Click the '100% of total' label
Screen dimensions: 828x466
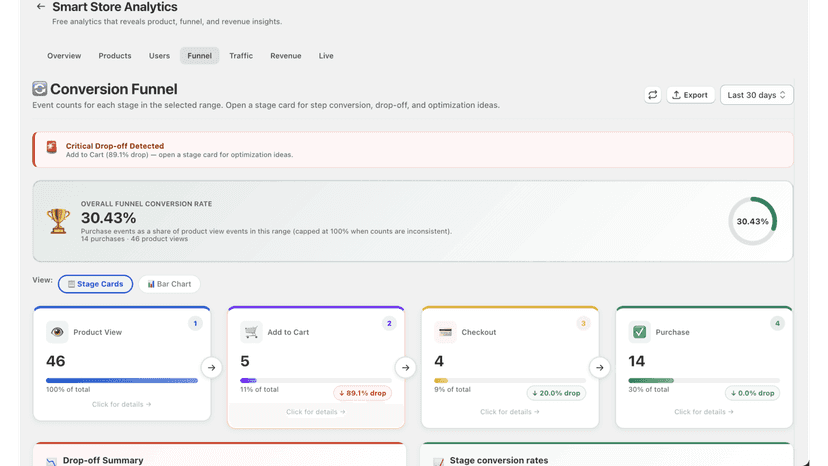pos(68,389)
